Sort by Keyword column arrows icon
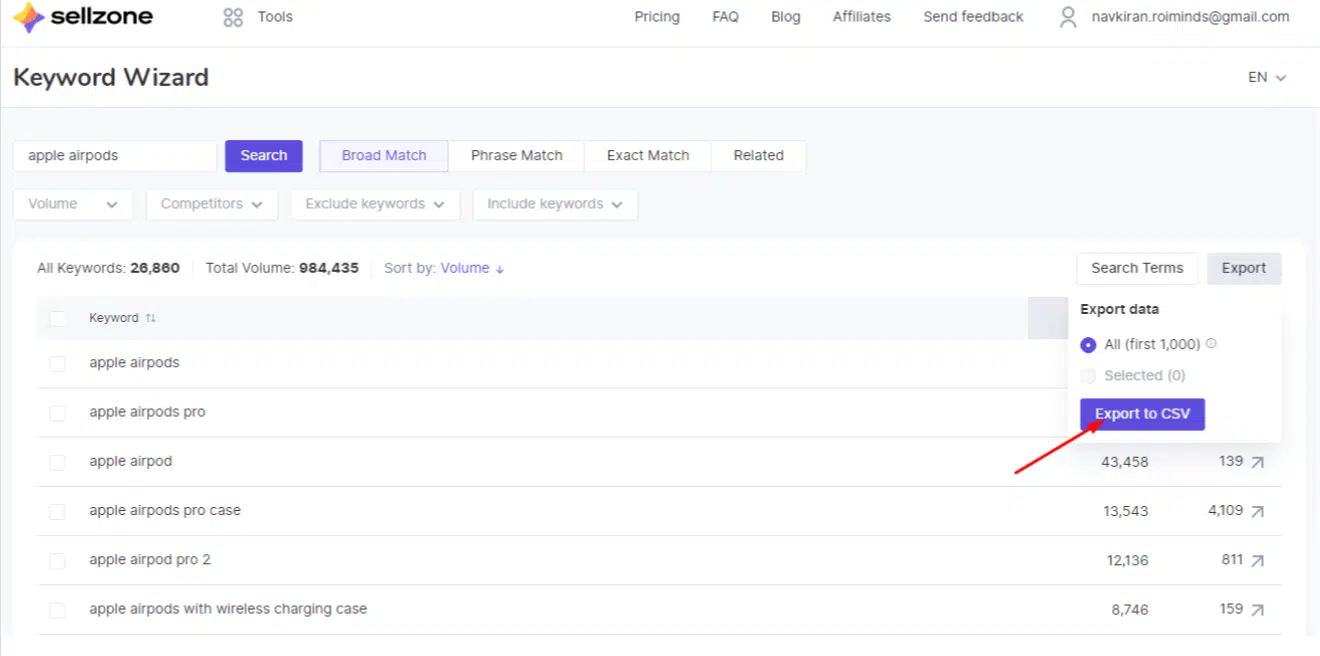Screen dimensions: 1320x656 (151, 318)
